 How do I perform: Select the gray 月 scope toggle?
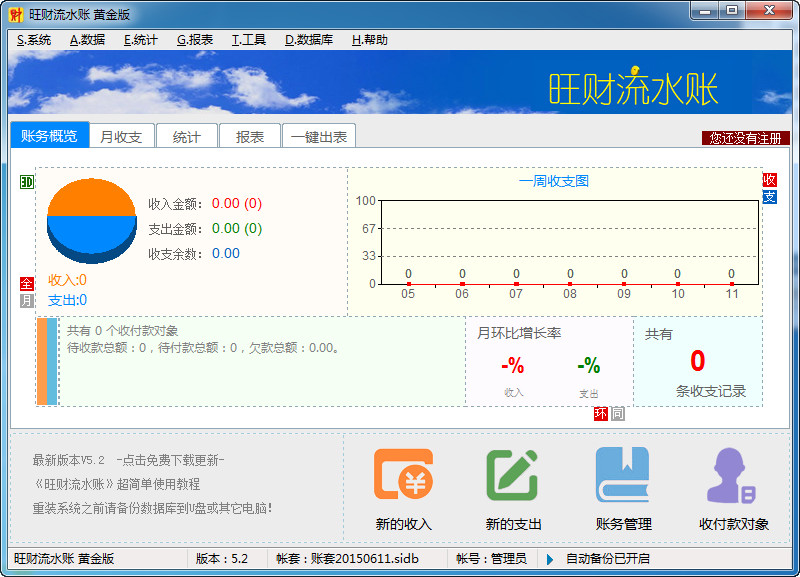click(27, 300)
